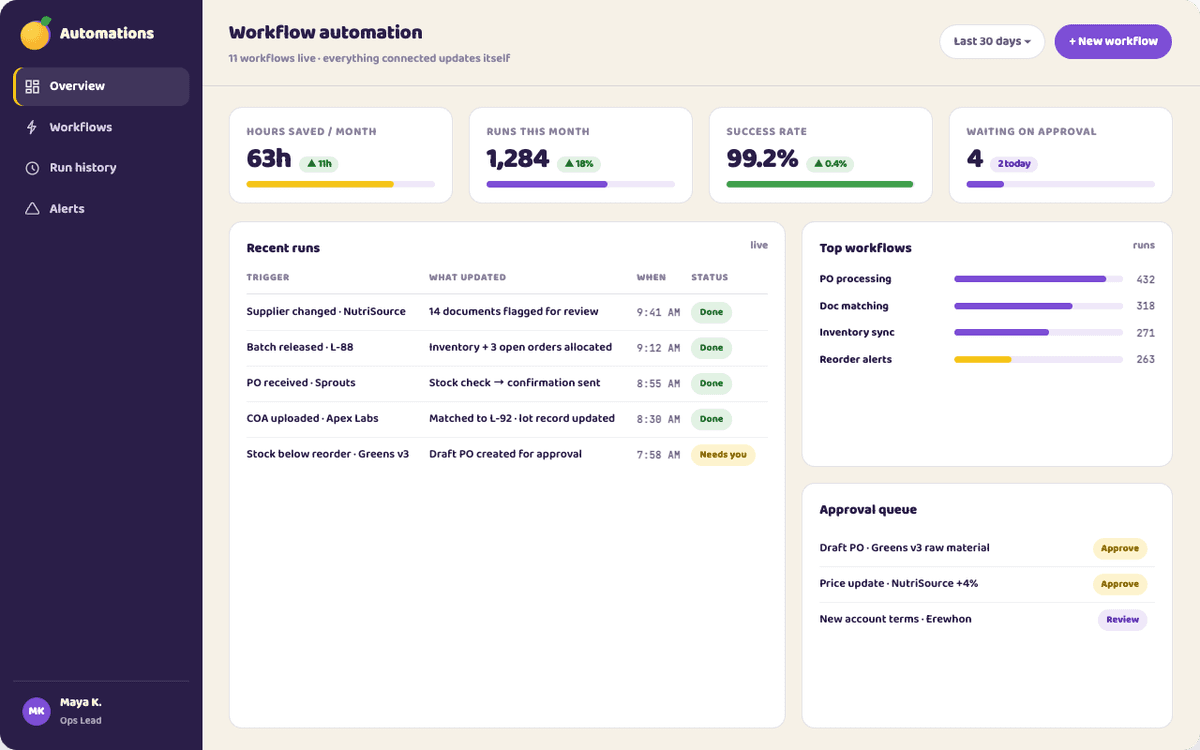Click the PO processing workflow bar
The image size is (1200, 750).
tap(1039, 279)
